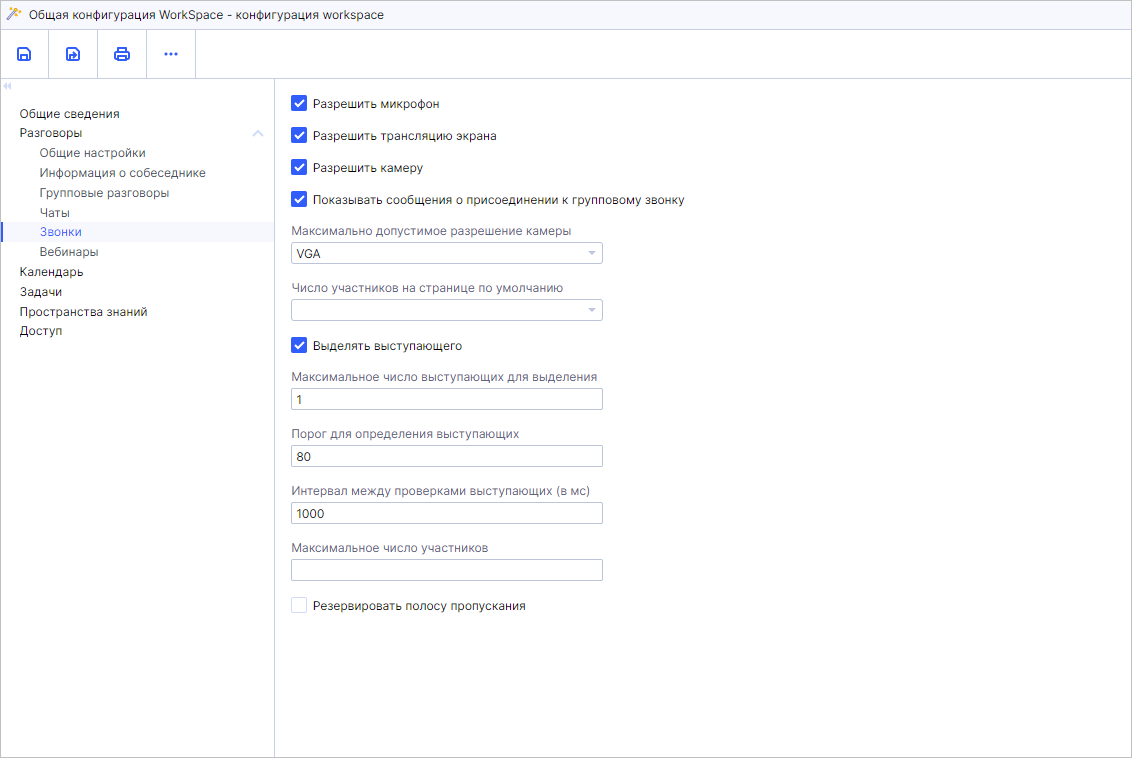This screenshot has height=758, width=1132.
Task: Open Групповые разговоры subsection
Action: pyautogui.click(x=105, y=193)
